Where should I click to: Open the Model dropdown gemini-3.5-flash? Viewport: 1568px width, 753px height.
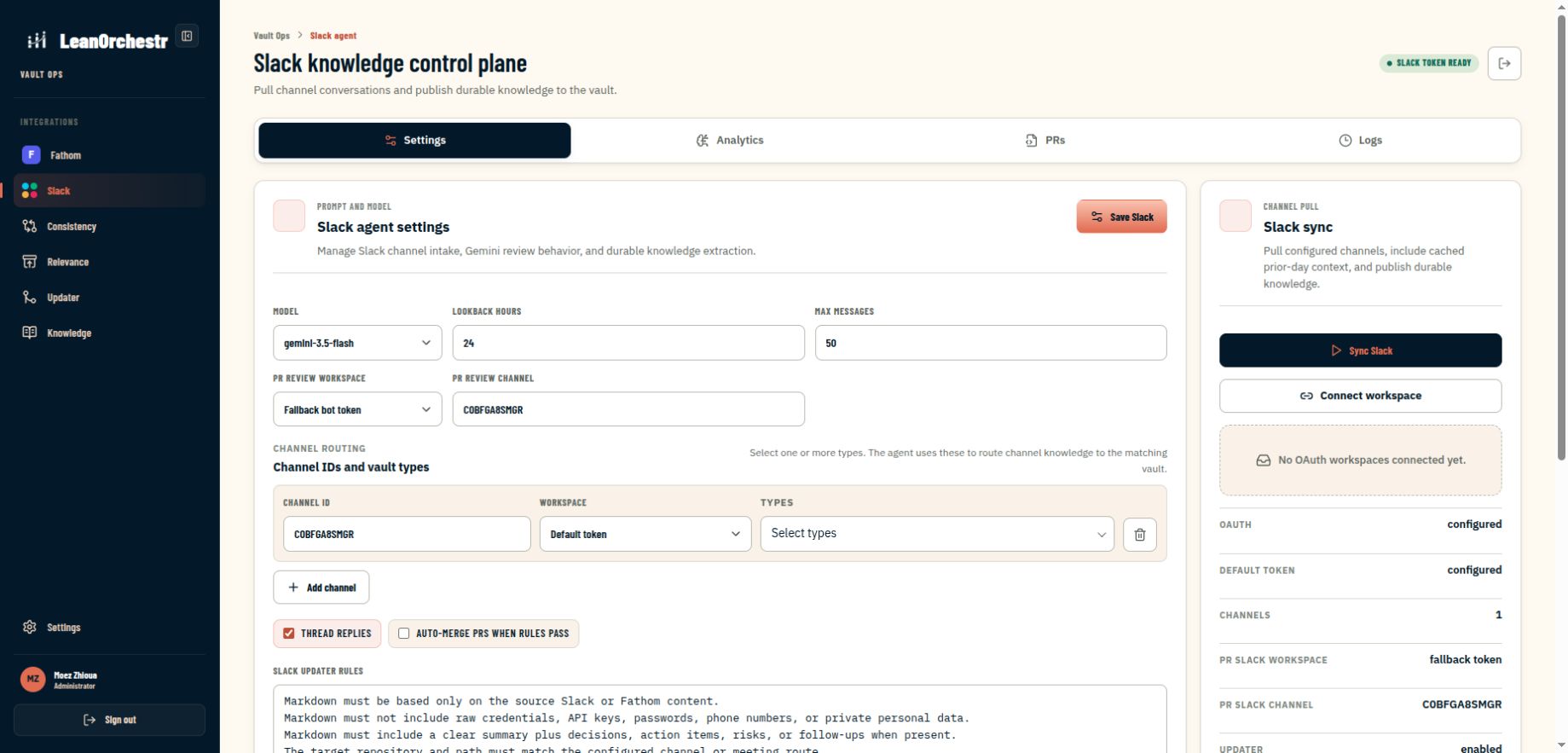pyautogui.click(x=357, y=343)
